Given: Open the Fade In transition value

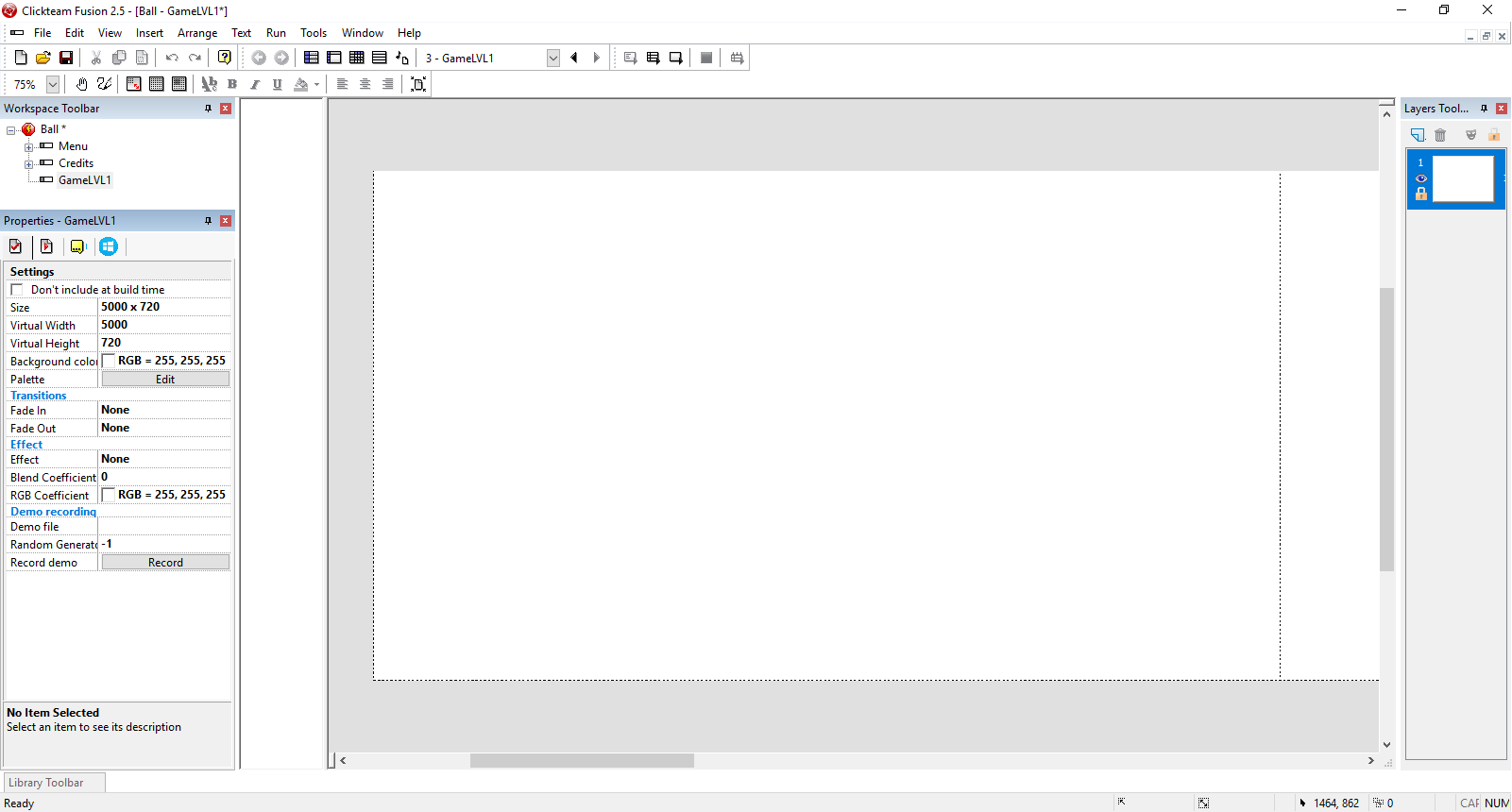Looking at the screenshot, I should pyautogui.click(x=164, y=410).
